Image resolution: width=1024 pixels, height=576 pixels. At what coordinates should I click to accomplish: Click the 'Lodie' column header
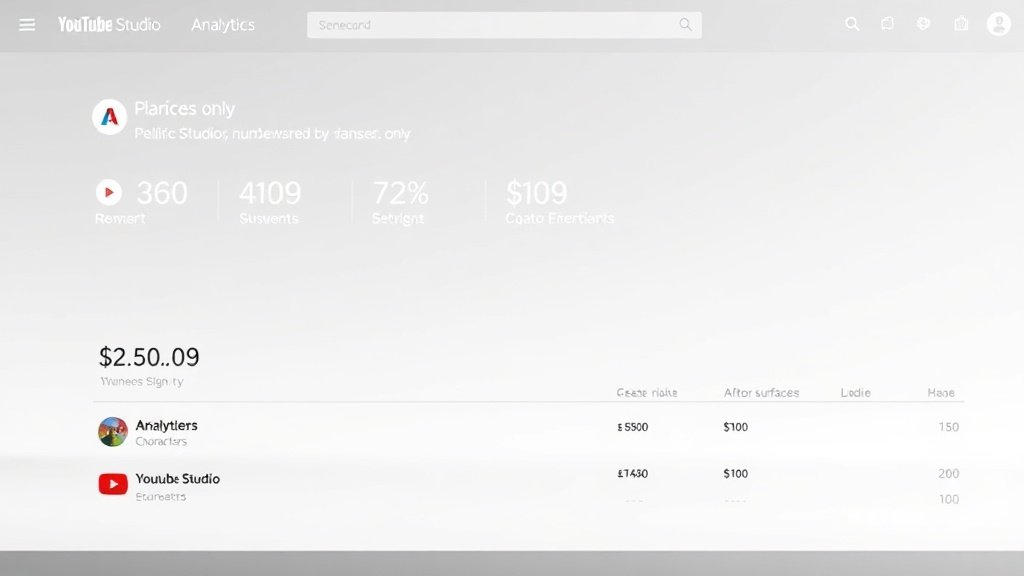[x=856, y=392]
